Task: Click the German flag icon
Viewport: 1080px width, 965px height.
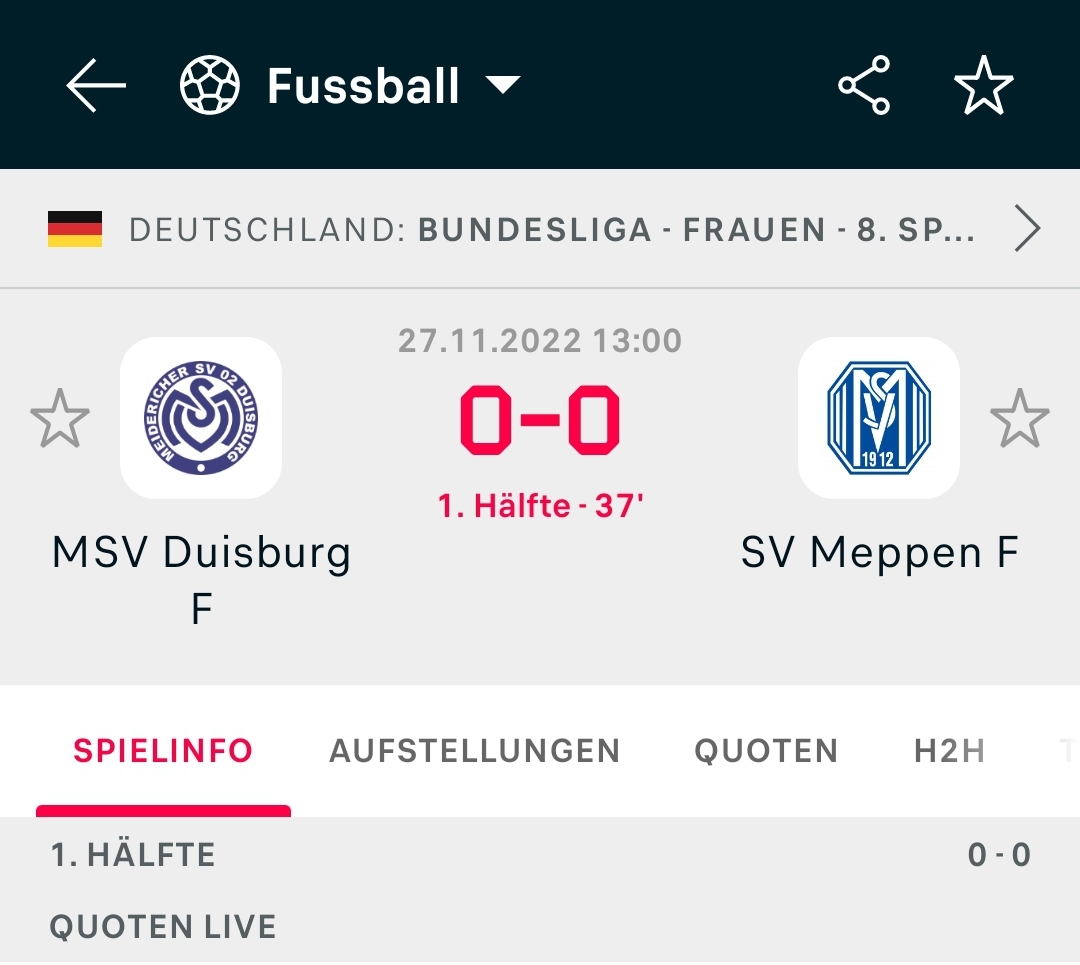Action: click(x=75, y=229)
